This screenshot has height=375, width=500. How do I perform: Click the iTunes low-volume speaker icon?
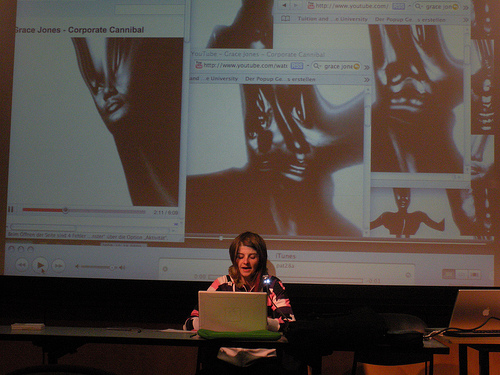(77, 267)
